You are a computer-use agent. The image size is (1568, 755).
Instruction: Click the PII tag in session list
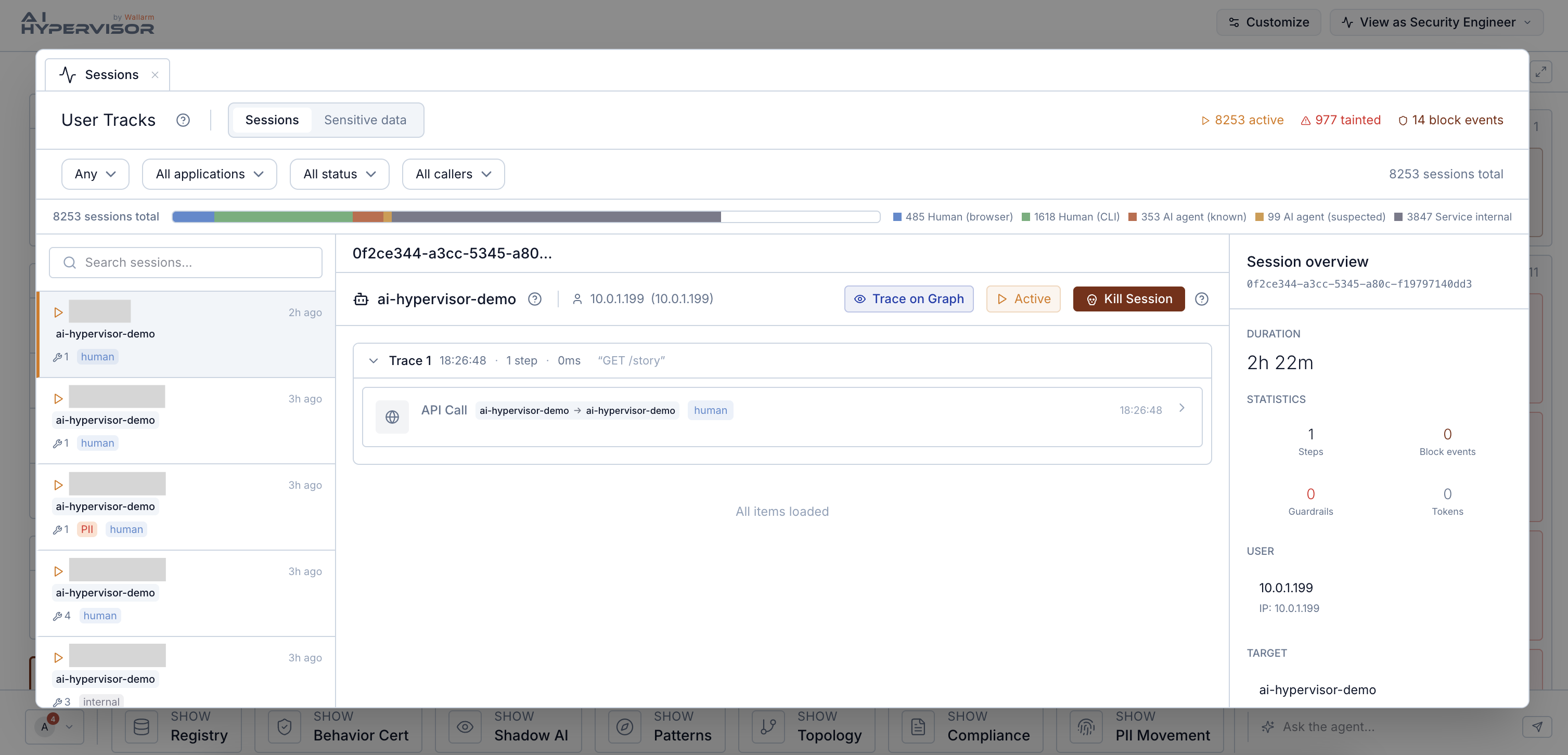[87, 529]
